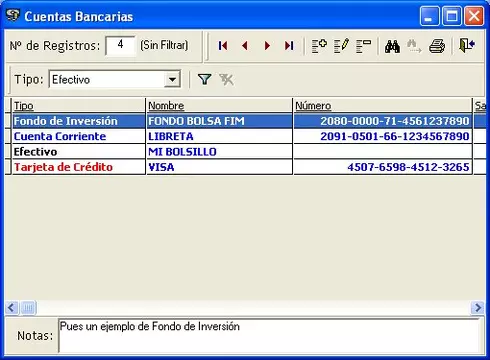The height and width of the screenshot is (360, 490).
Task: Remove filter using crossed funnel icon
Action: click(226, 79)
